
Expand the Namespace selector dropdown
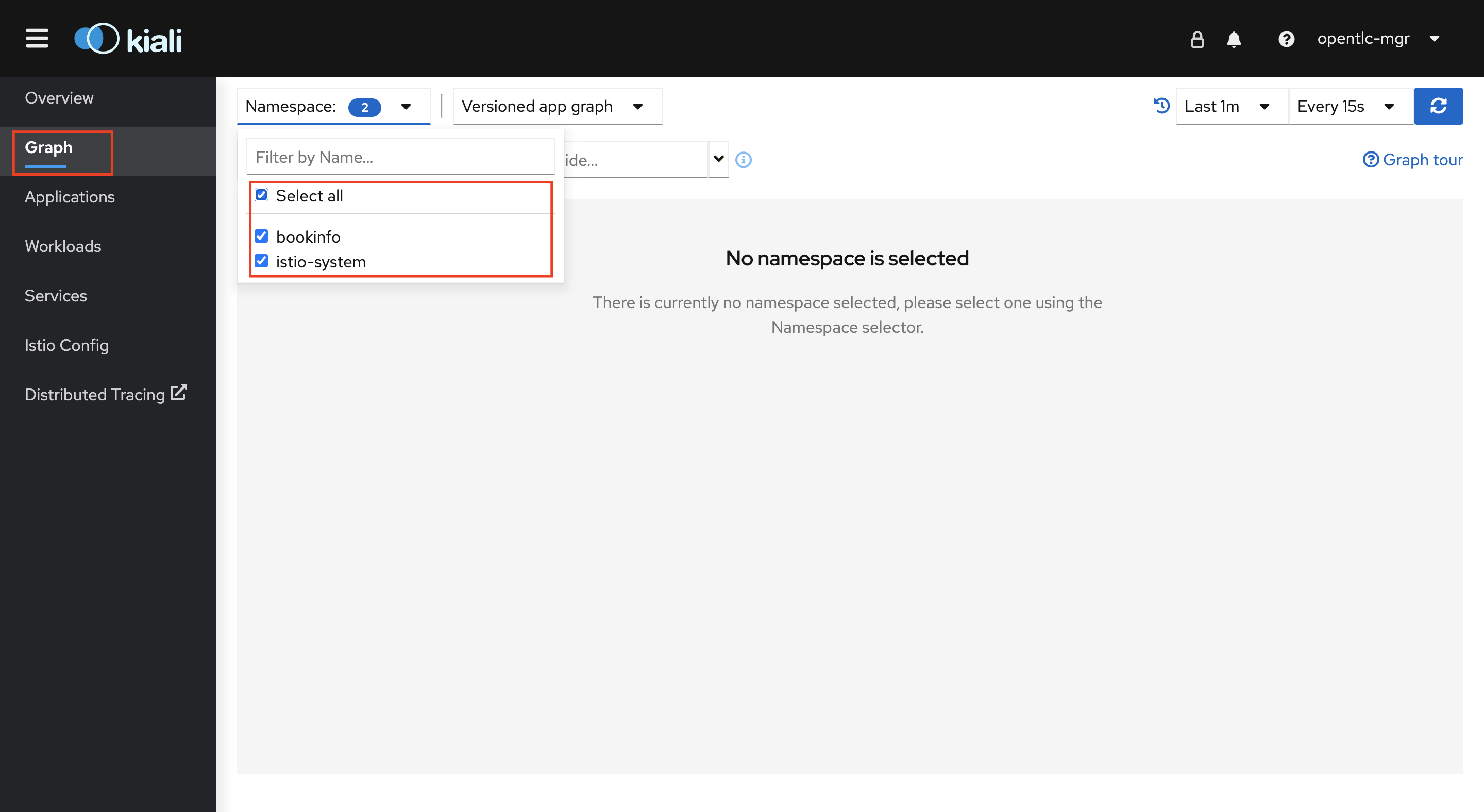(x=406, y=106)
